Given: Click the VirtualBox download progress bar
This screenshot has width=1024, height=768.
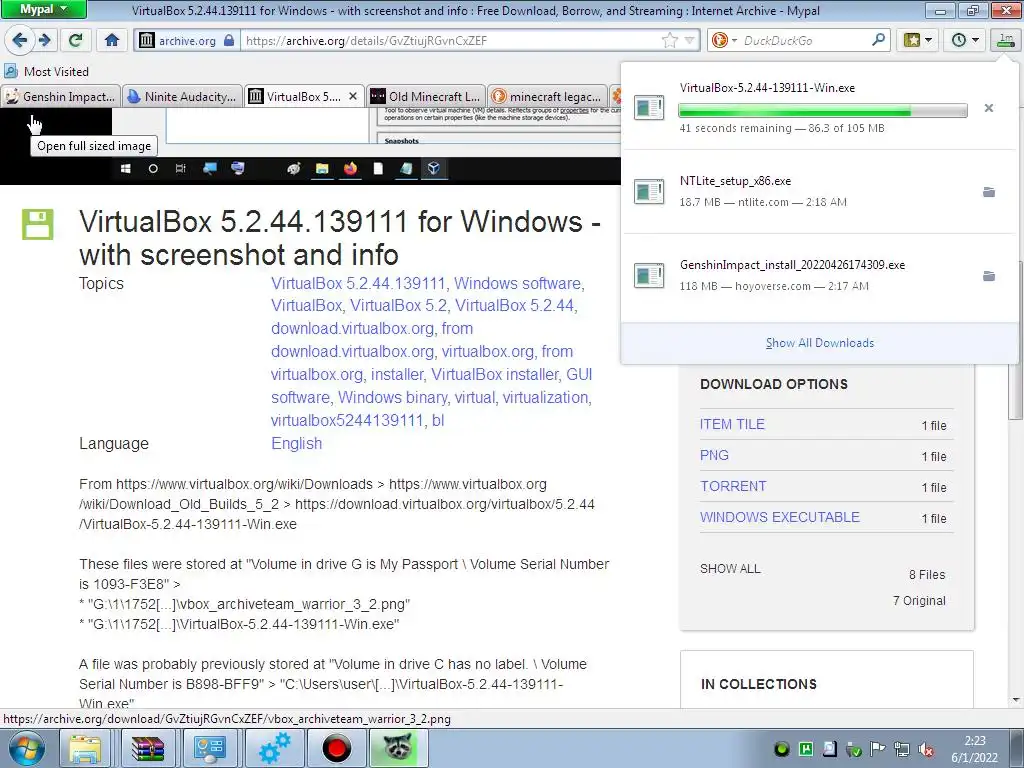Looking at the screenshot, I should [x=823, y=110].
